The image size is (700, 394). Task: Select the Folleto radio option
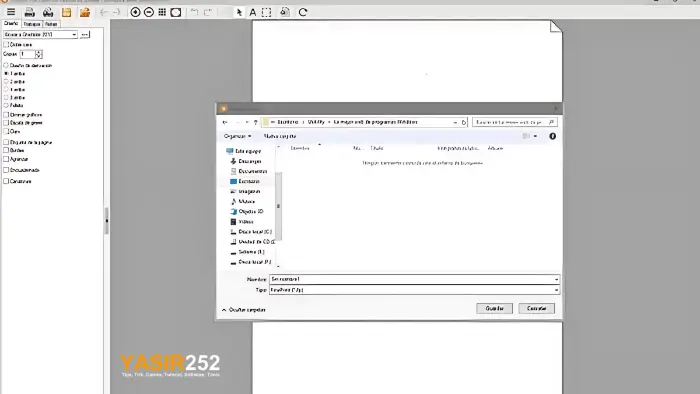(x=6, y=105)
